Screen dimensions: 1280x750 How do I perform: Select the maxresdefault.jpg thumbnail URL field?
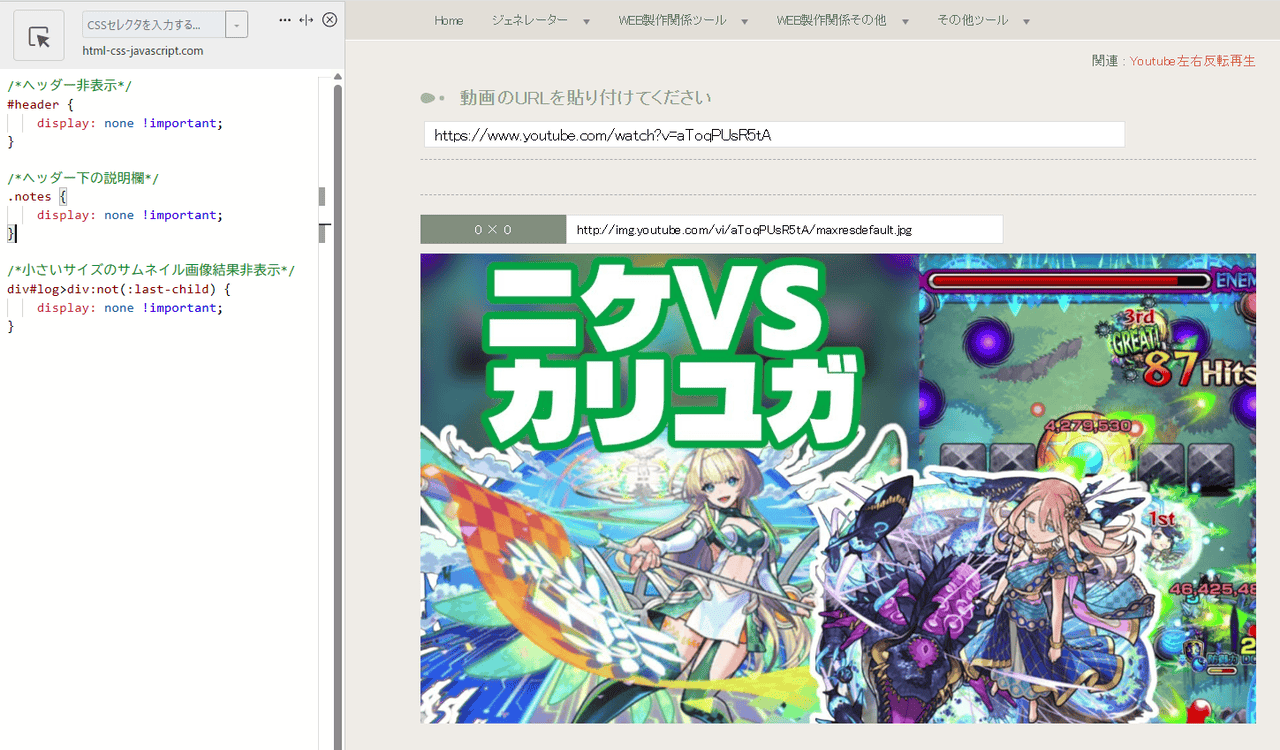coord(784,229)
